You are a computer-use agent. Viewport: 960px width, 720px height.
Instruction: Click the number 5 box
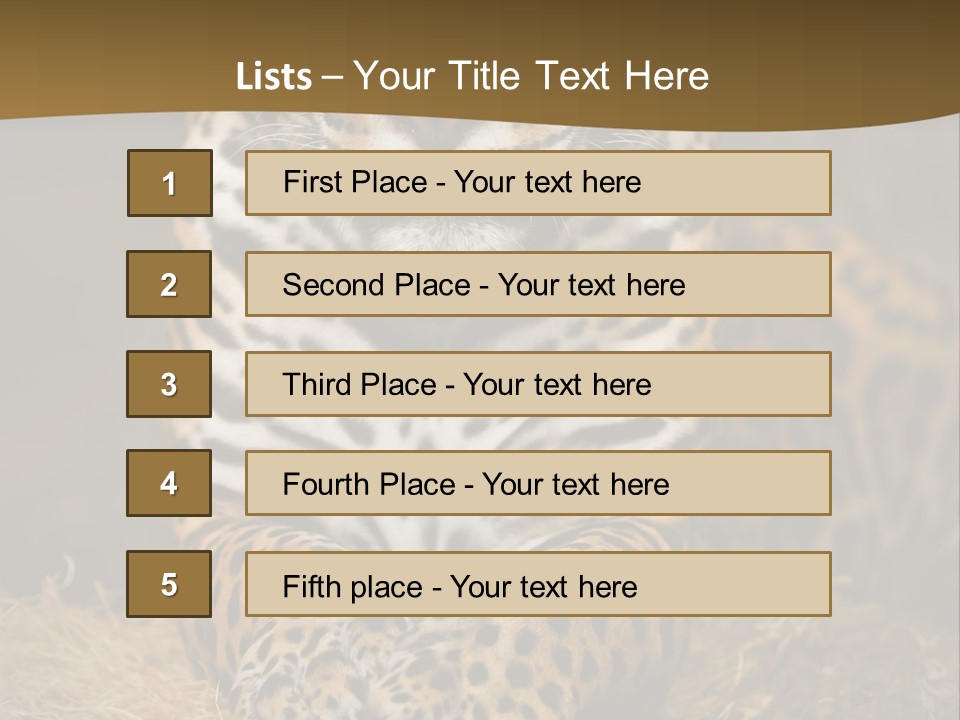tap(169, 584)
